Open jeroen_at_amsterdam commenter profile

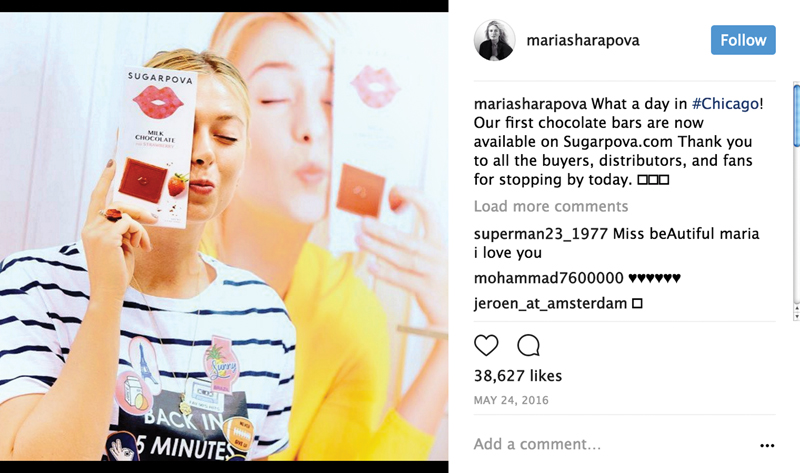550,304
